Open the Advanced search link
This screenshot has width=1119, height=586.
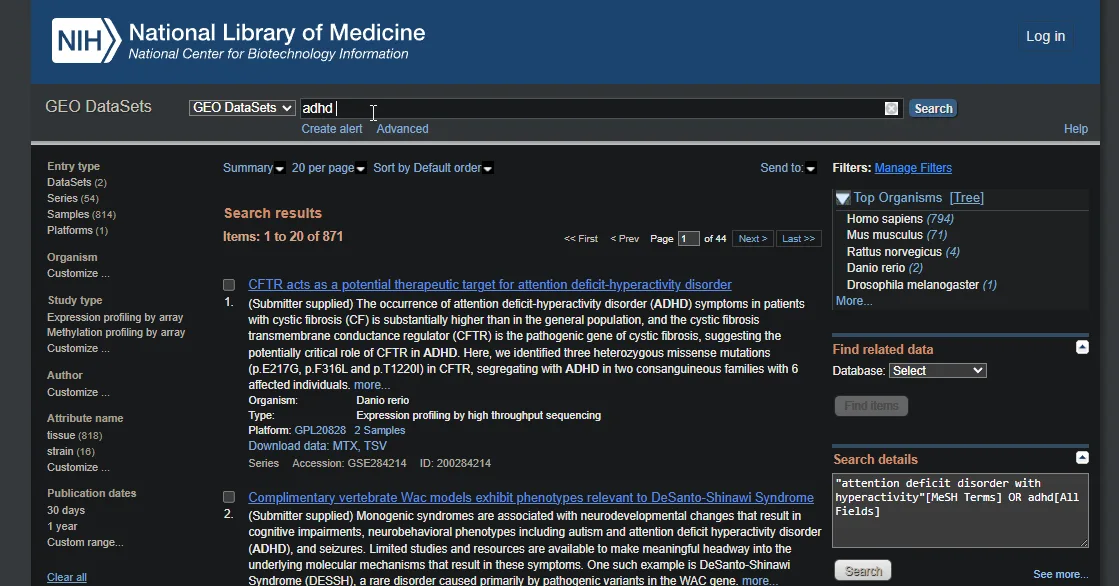tap(402, 129)
